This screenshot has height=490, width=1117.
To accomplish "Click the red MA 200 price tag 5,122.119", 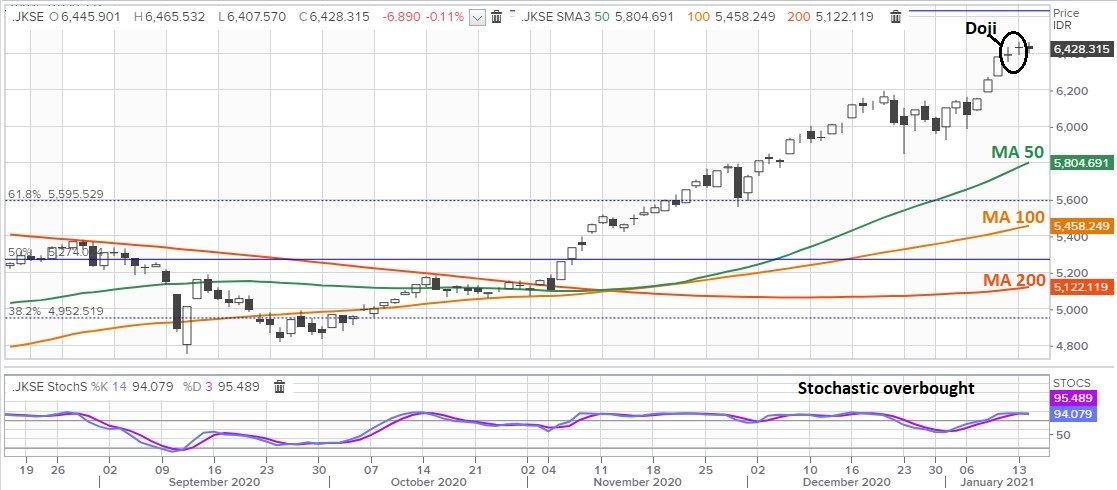I will pos(1082,287).
